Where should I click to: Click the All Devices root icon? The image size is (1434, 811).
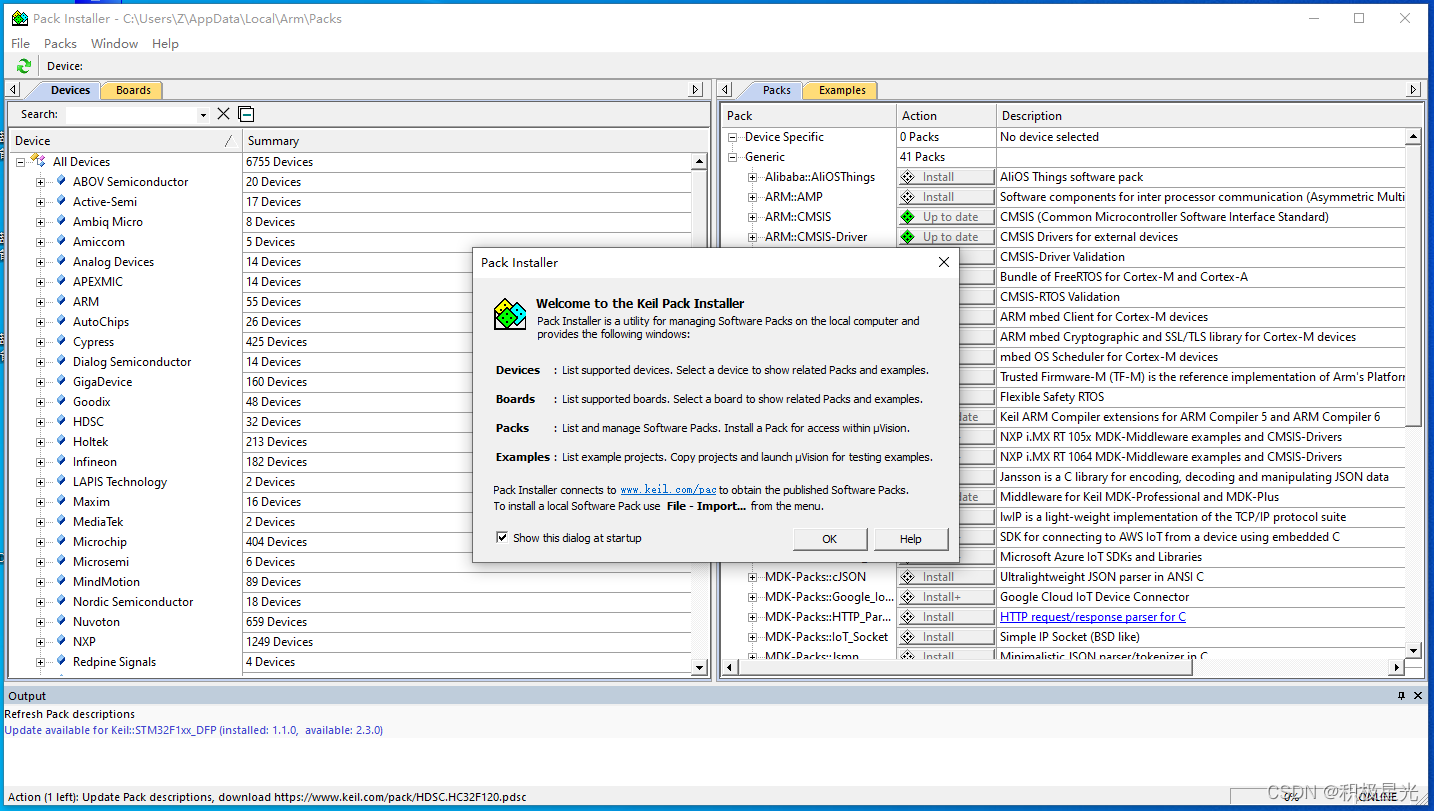(x=39, y=160)
